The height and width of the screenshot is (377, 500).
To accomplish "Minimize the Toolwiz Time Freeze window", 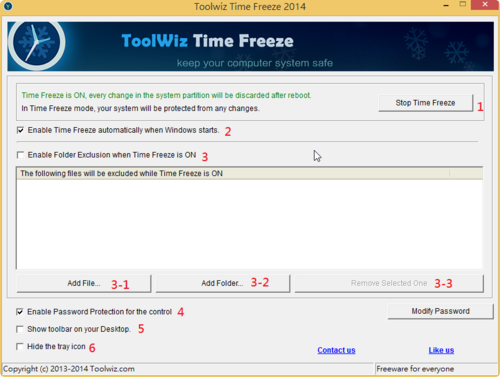I will click(446, 5).
